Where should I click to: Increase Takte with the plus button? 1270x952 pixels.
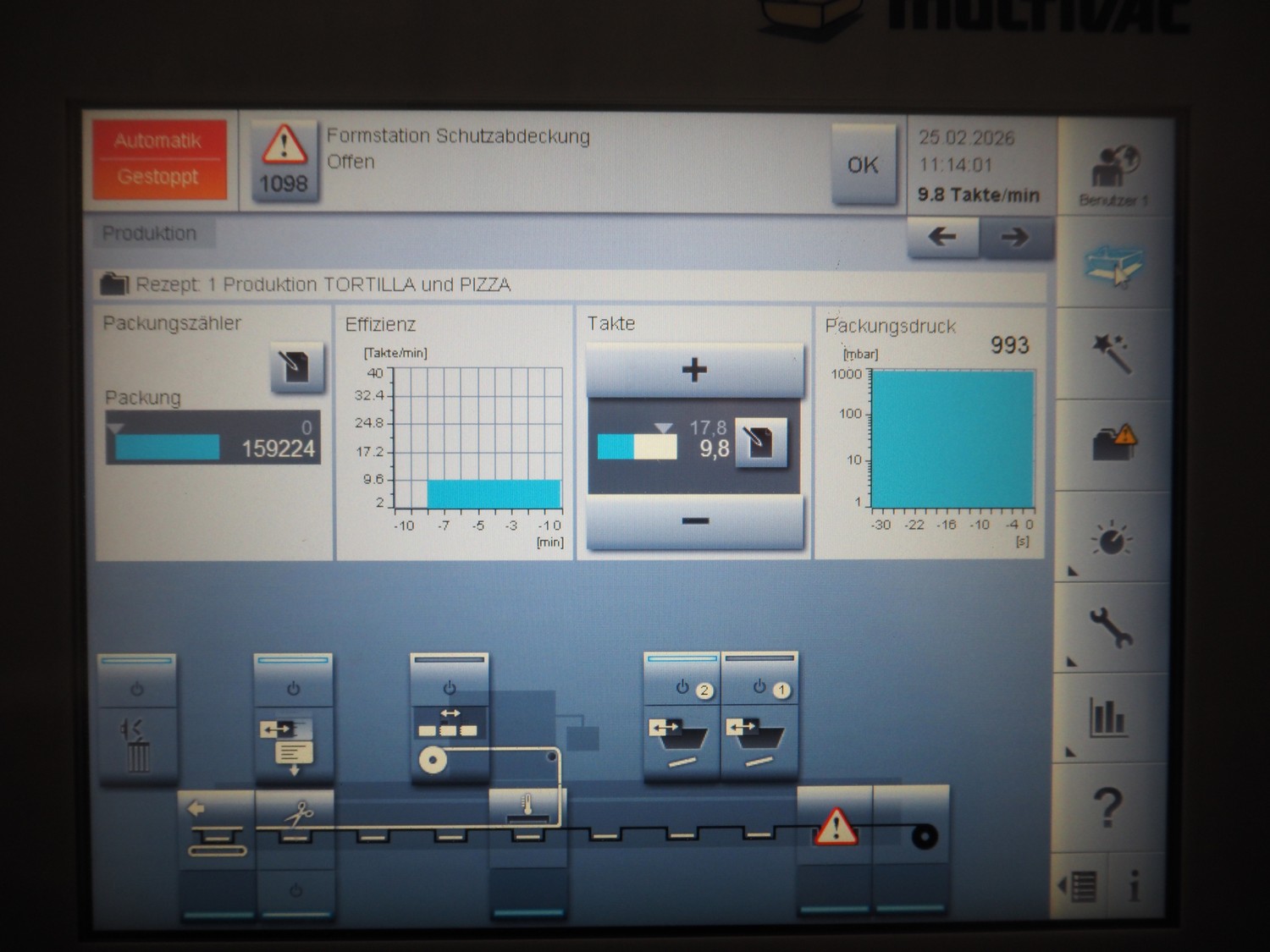coord(694,370)
